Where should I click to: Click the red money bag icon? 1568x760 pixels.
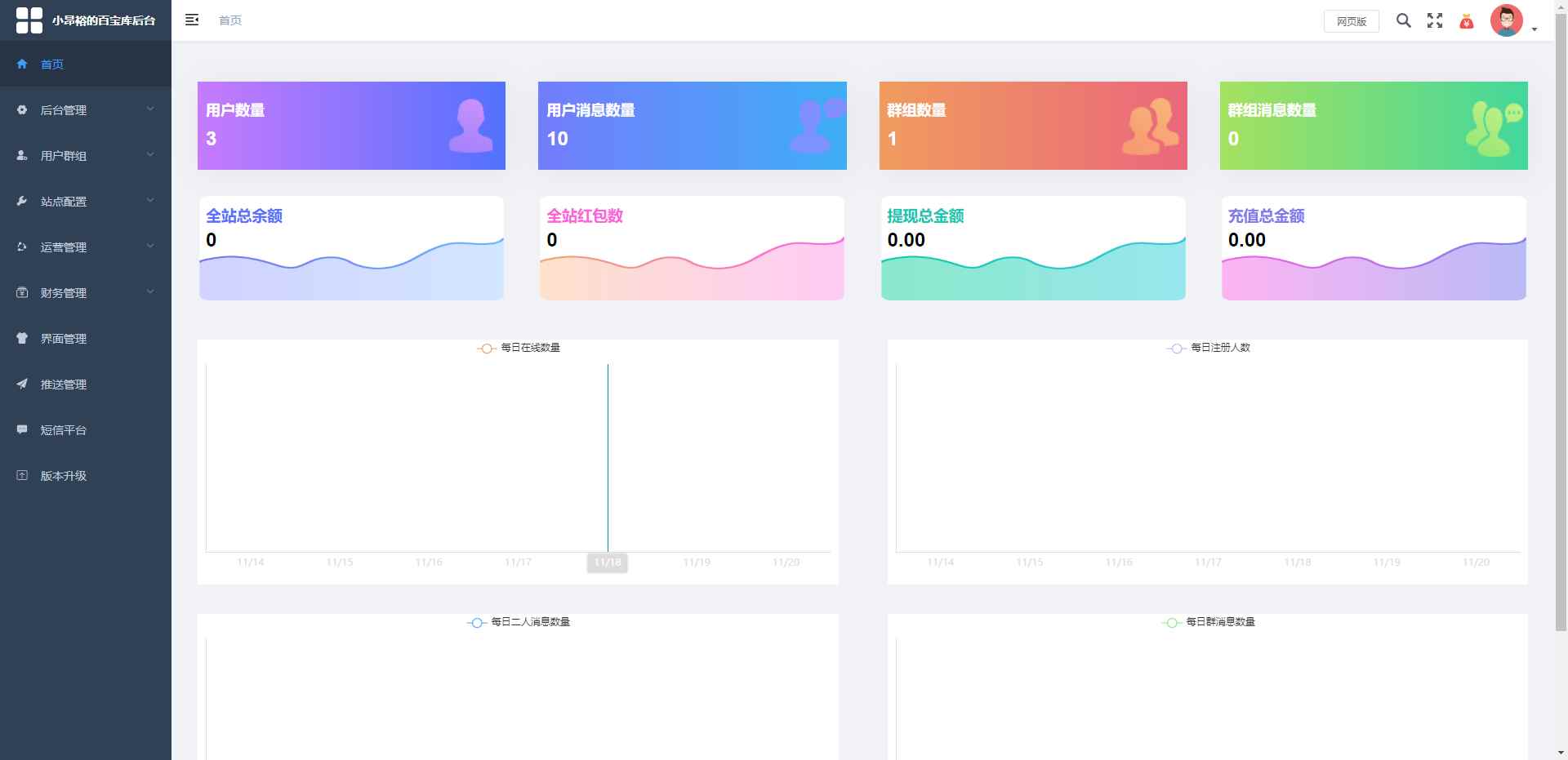click(1467, 21)
